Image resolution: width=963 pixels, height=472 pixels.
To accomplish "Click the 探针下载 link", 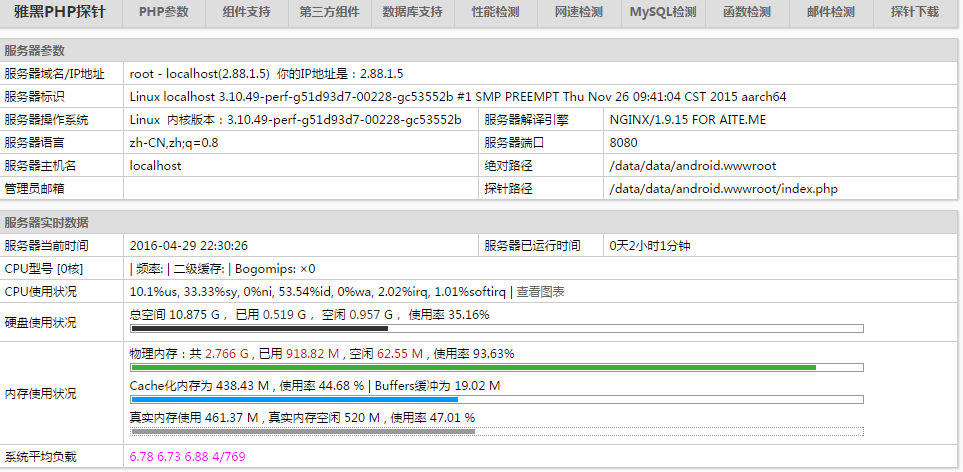I will pyautogui.click(x=914, y=13).
